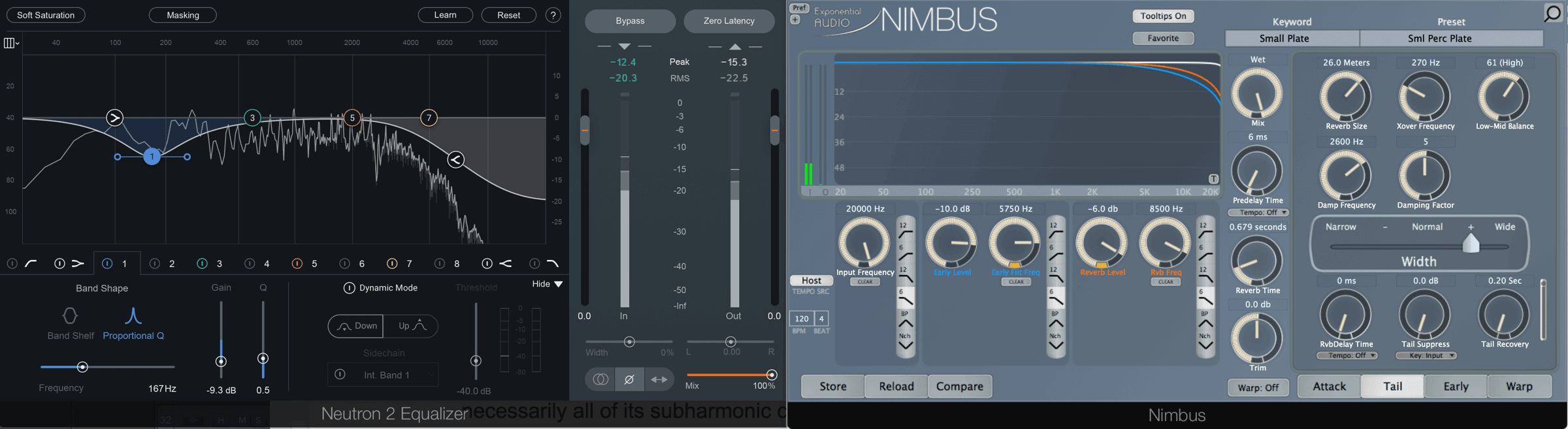Toggle power for EQ band 1
The height and width of the screenshot is (429, 1568).
click(x=107, y=264)
